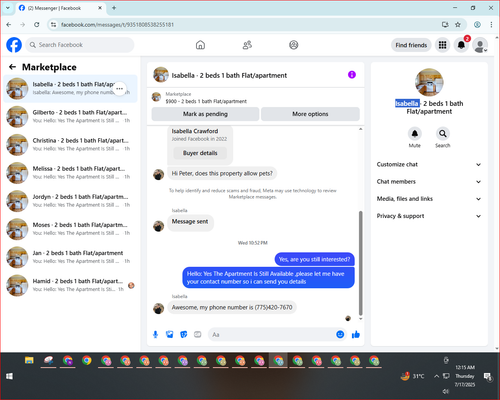The image size is (500, 400).
Task: Click the $900 Marketplace listing link
Action: pos(206,101)
